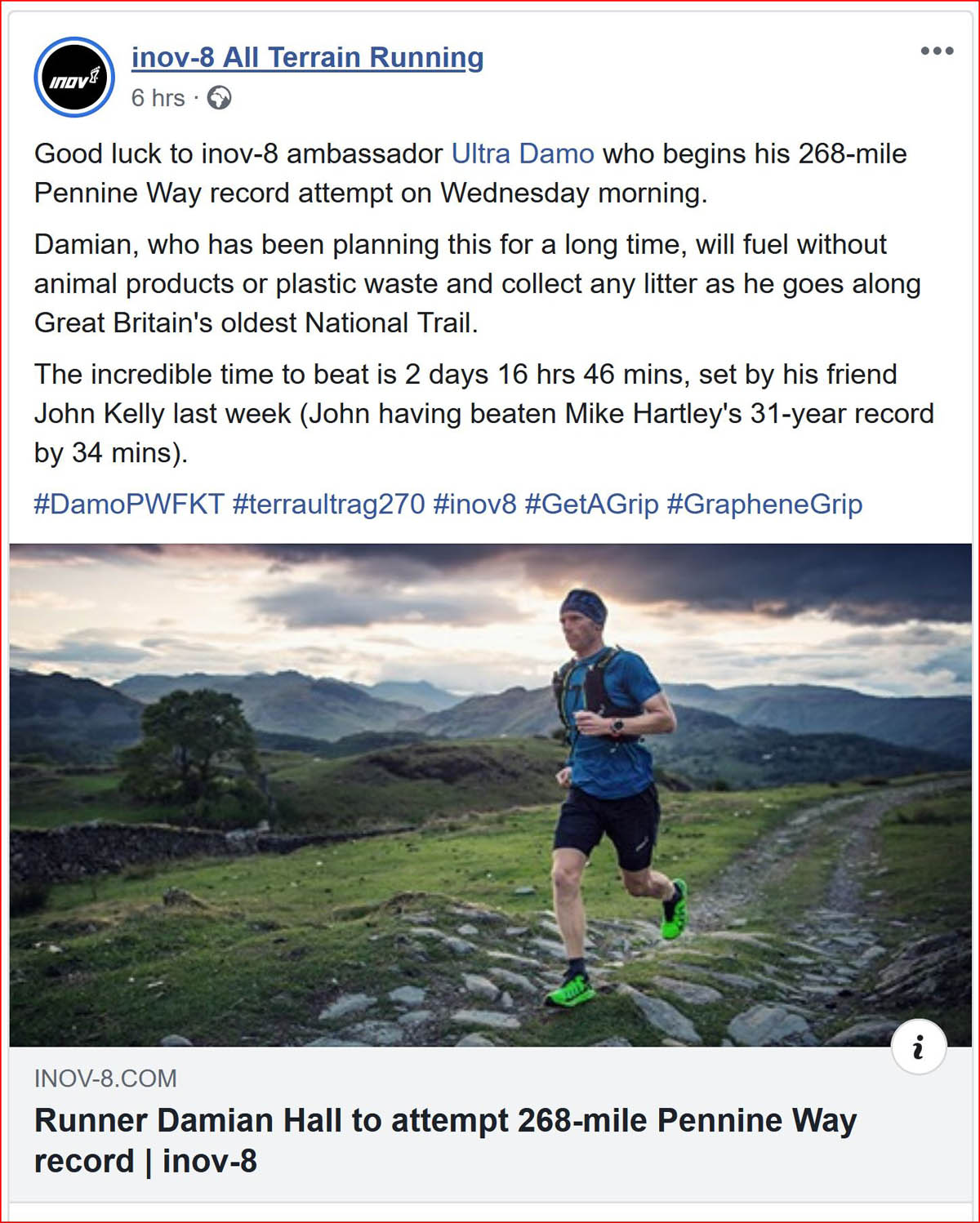Screen dimensions: 980x1223
Task: Click the #inov8 hashtag
Action: (474, 504)
